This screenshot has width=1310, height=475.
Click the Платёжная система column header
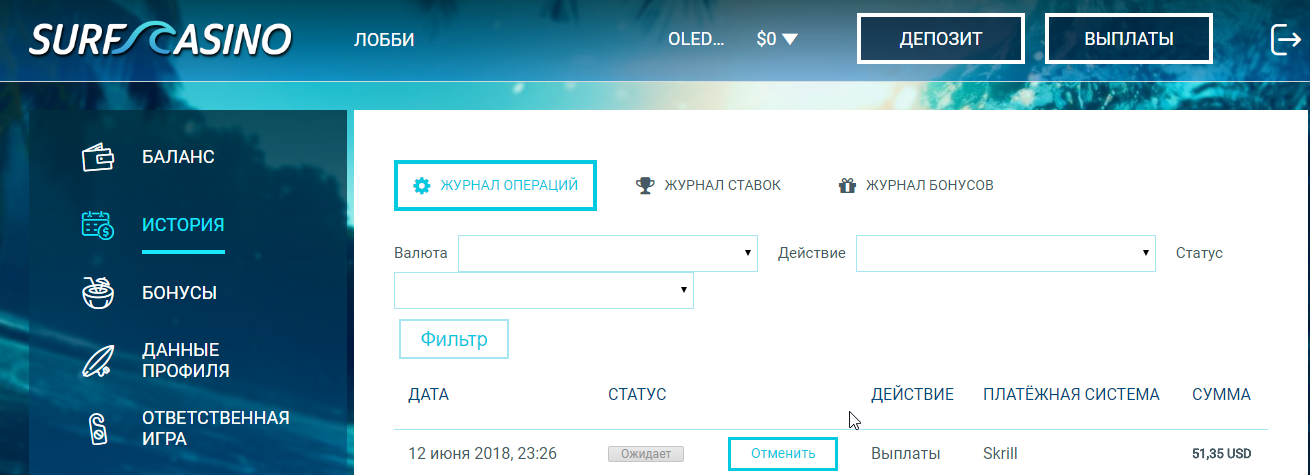click(x=1071, y=395)
